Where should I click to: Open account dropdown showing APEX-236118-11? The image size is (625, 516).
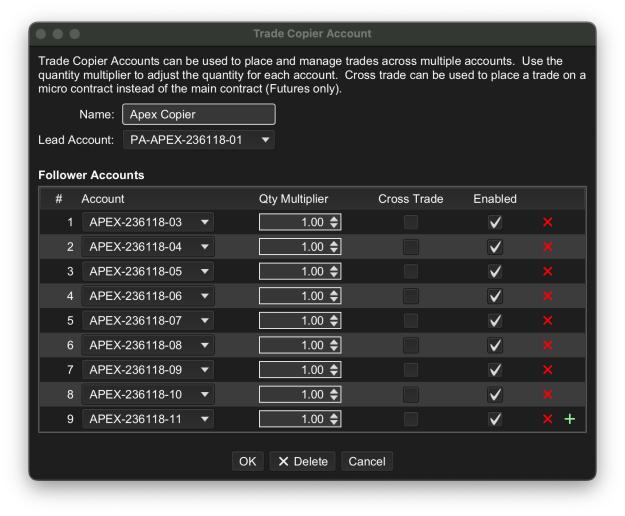148,419
